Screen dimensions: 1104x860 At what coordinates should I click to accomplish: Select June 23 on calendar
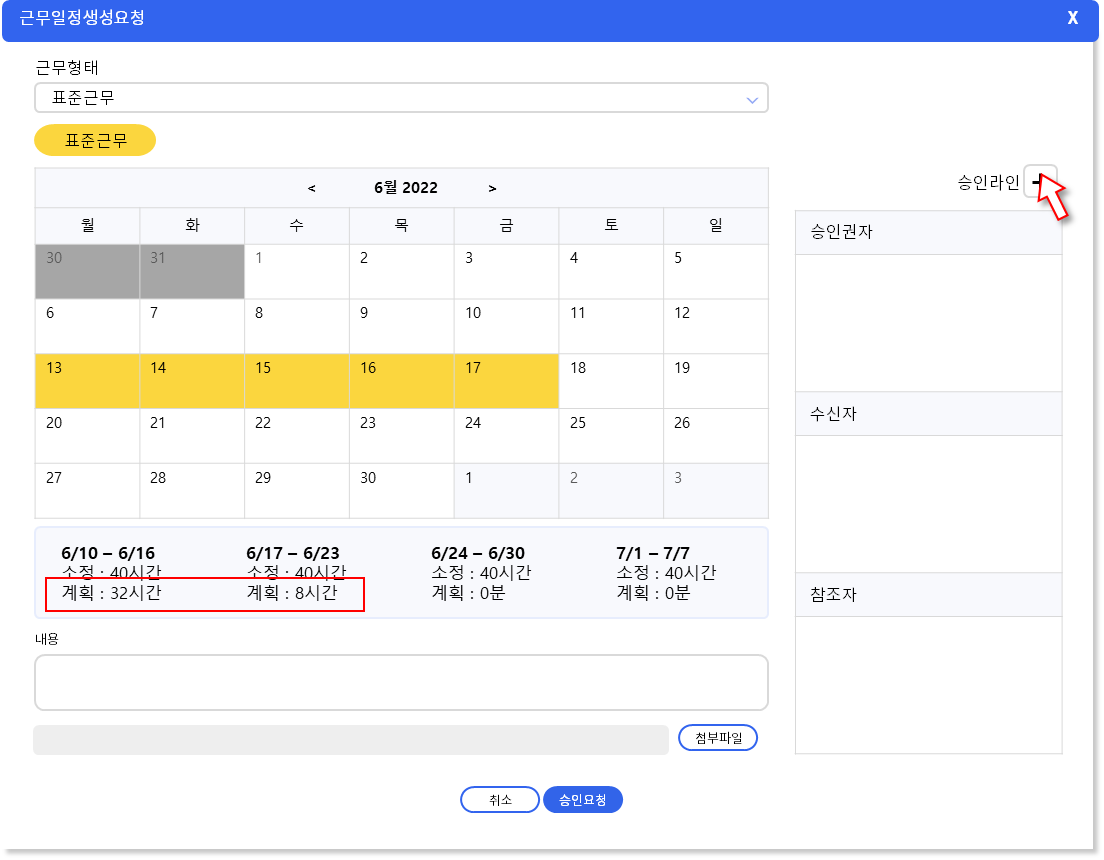click(402, 436)
